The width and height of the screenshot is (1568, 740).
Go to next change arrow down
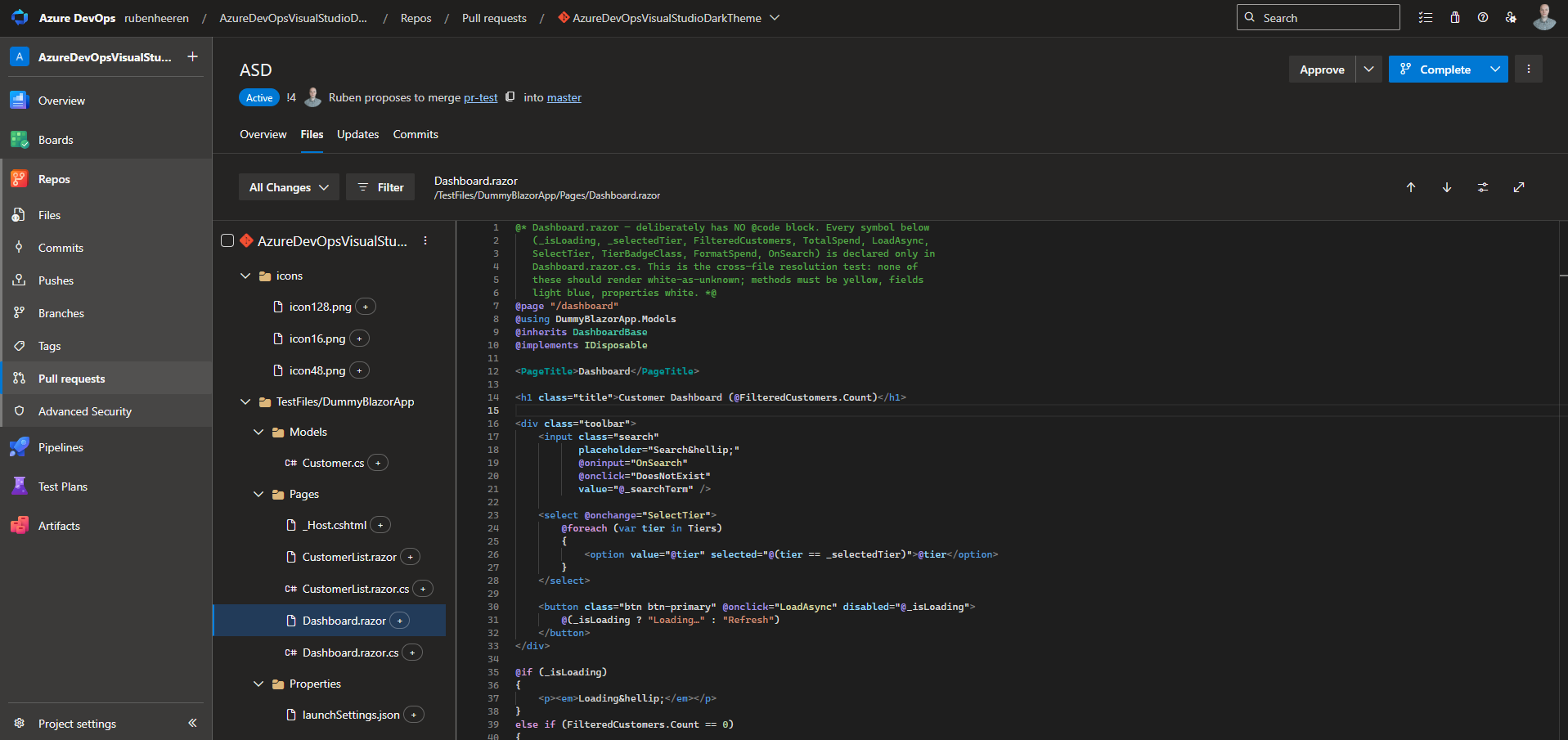(x=1447, y=187)
